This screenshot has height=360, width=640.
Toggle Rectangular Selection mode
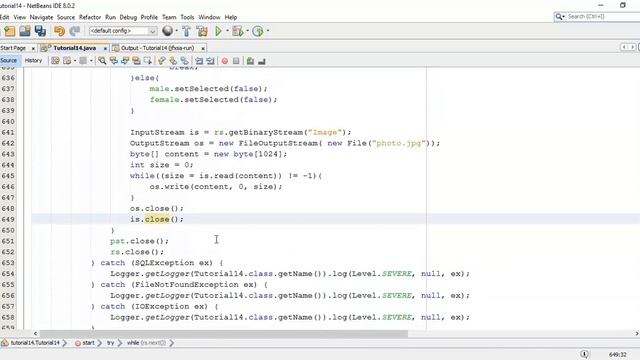[147, 61]
